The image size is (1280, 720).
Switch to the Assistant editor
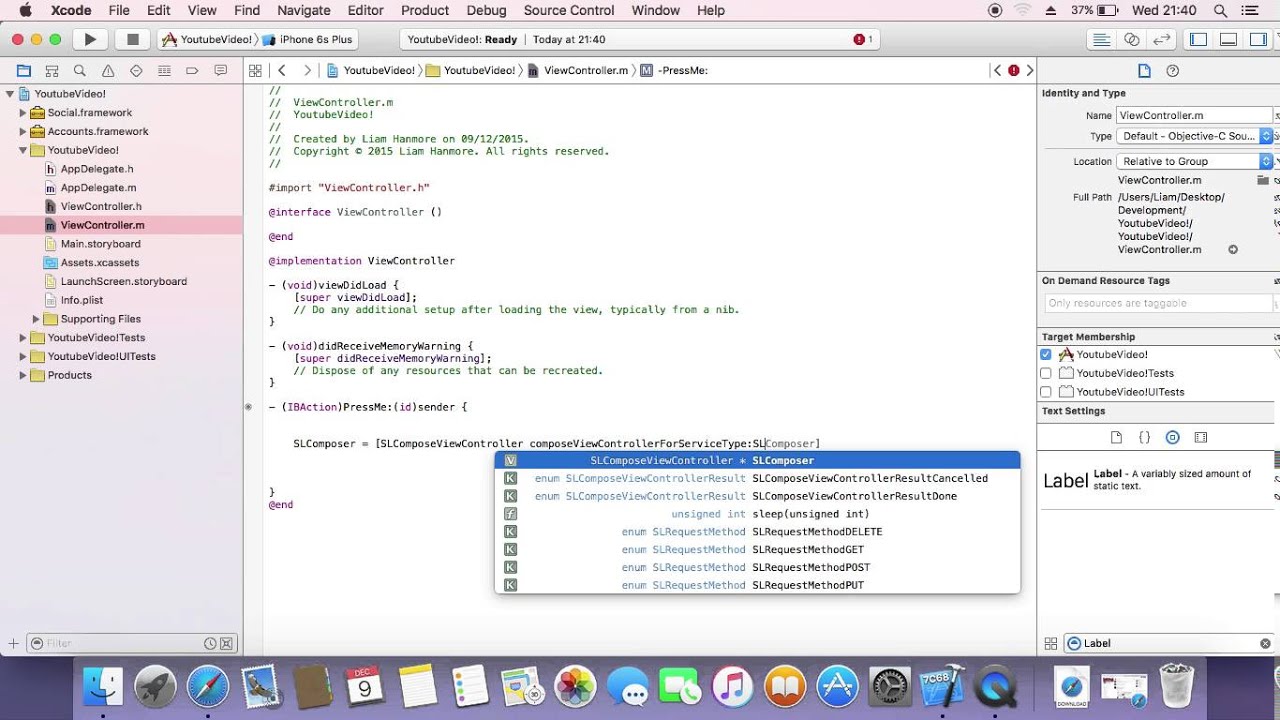point(1132,39)
